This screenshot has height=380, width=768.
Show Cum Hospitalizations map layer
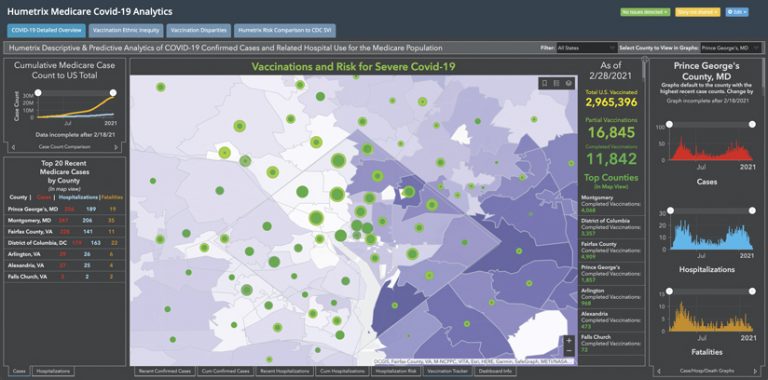(343, 371)
